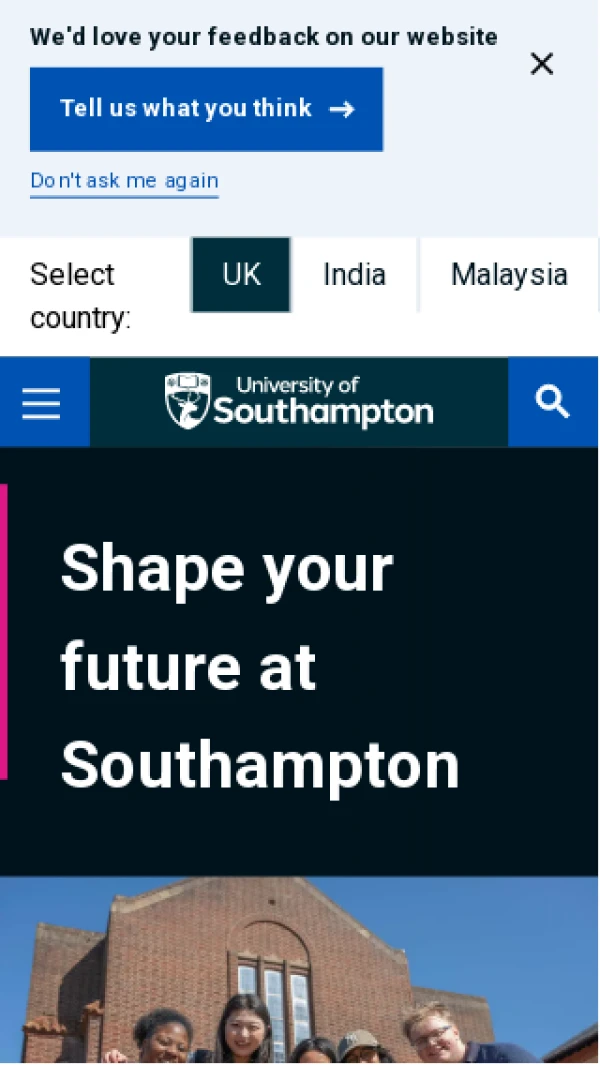Open the website feedback survey
The width and height of the screenshot is (600, 1065).
pos(206,108)
